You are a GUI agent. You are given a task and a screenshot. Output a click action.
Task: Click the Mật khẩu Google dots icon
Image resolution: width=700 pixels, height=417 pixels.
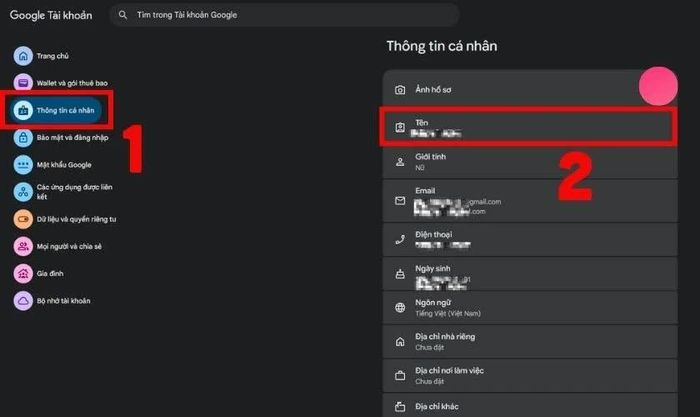pyautogui.click(x=23, y=165)
